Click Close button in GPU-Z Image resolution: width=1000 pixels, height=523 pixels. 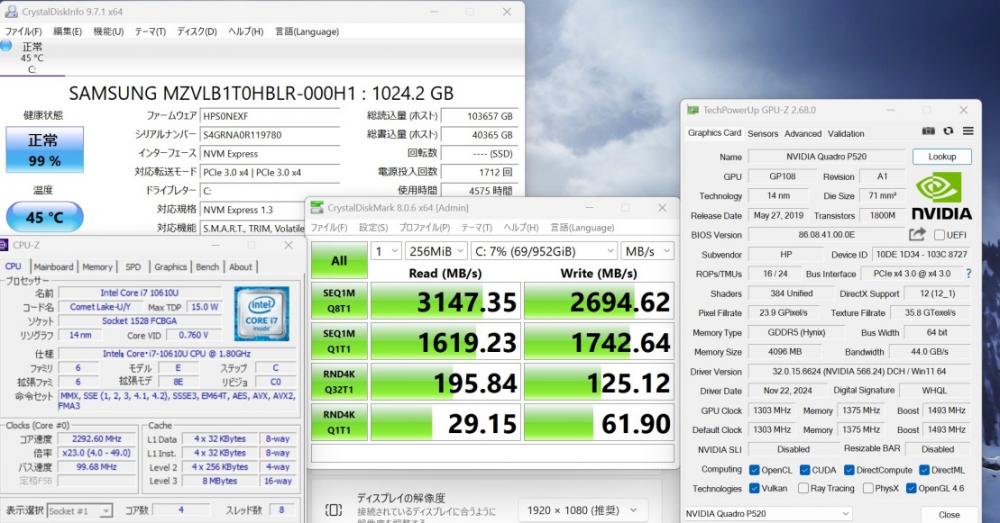pyautogui.click(x=948, y=514)
